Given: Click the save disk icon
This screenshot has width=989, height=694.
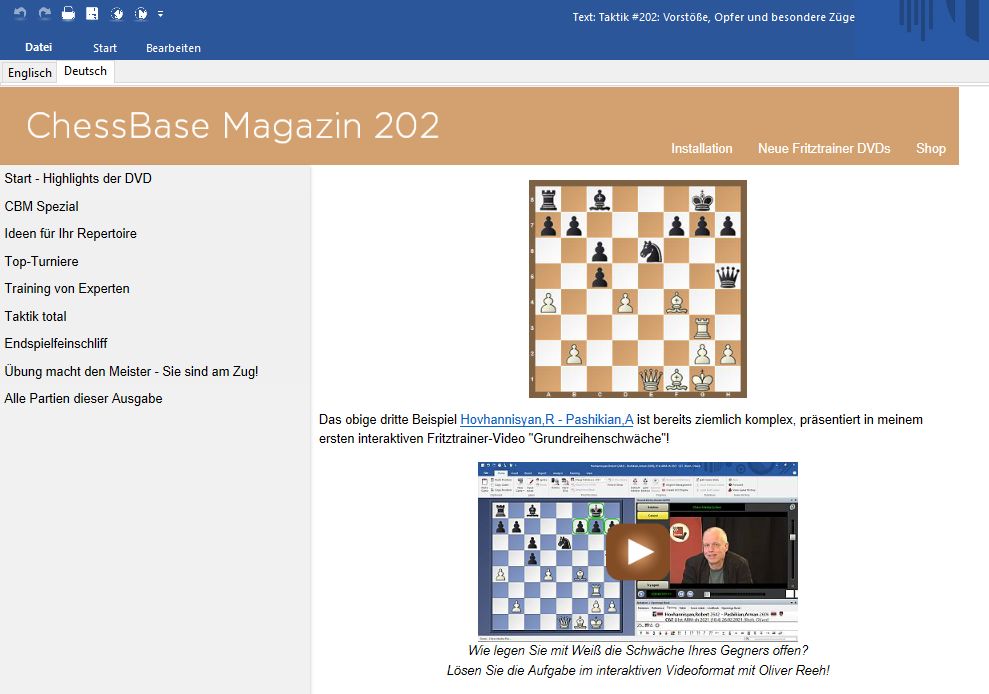Looking at the screenshot, I should (x=92, y=14).
